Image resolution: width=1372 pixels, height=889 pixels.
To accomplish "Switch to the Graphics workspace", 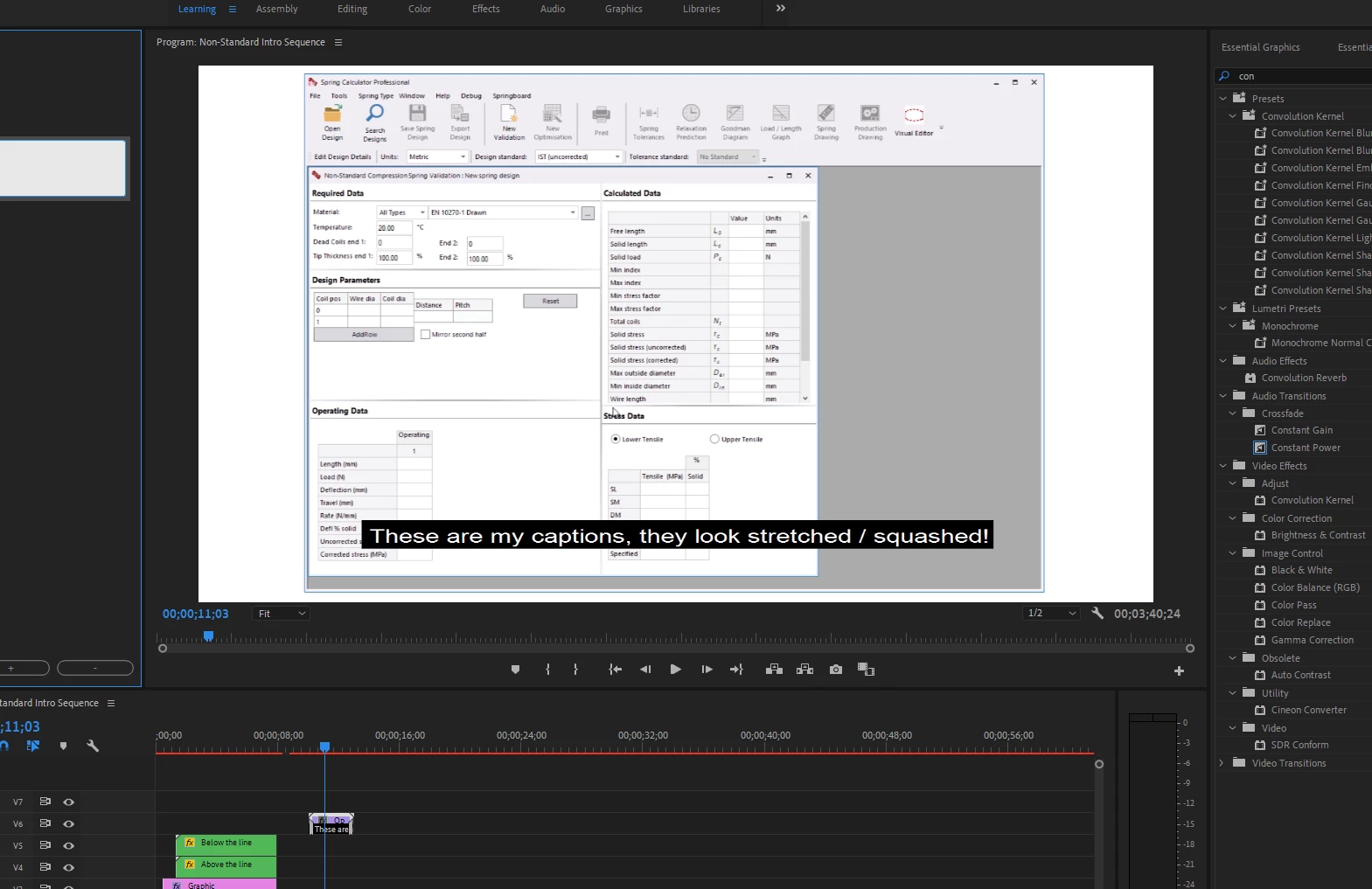I will tap(623, 9).
